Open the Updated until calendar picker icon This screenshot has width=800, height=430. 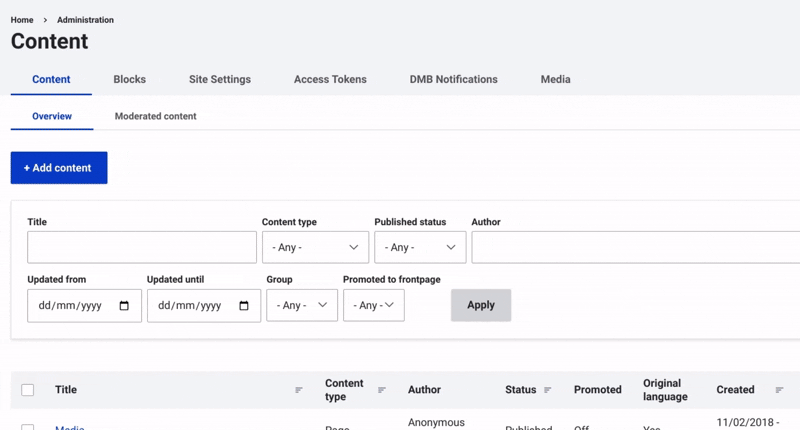tap(244, 306)
